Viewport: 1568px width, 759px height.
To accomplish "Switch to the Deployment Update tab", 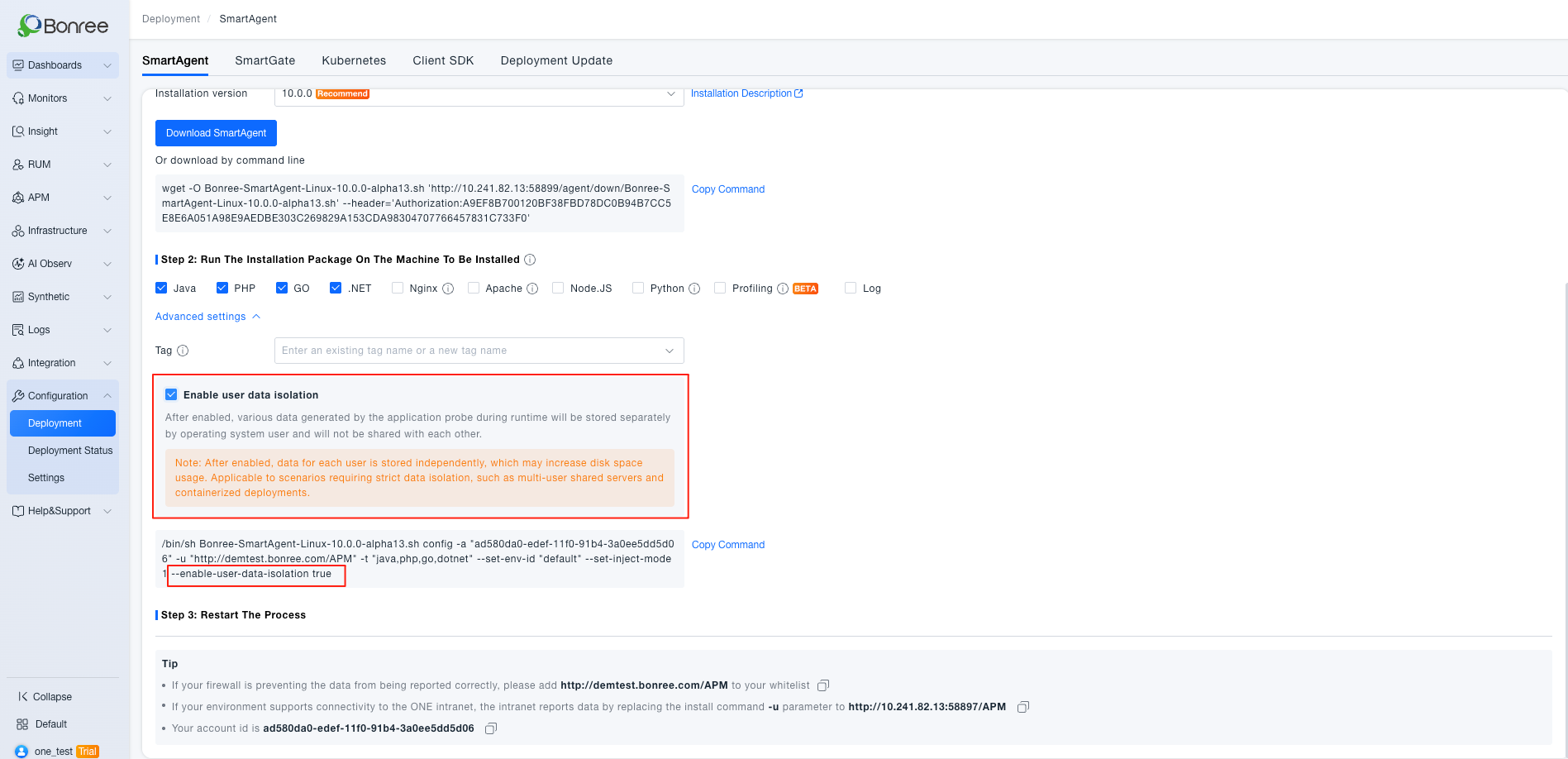I will coord(556,60).
